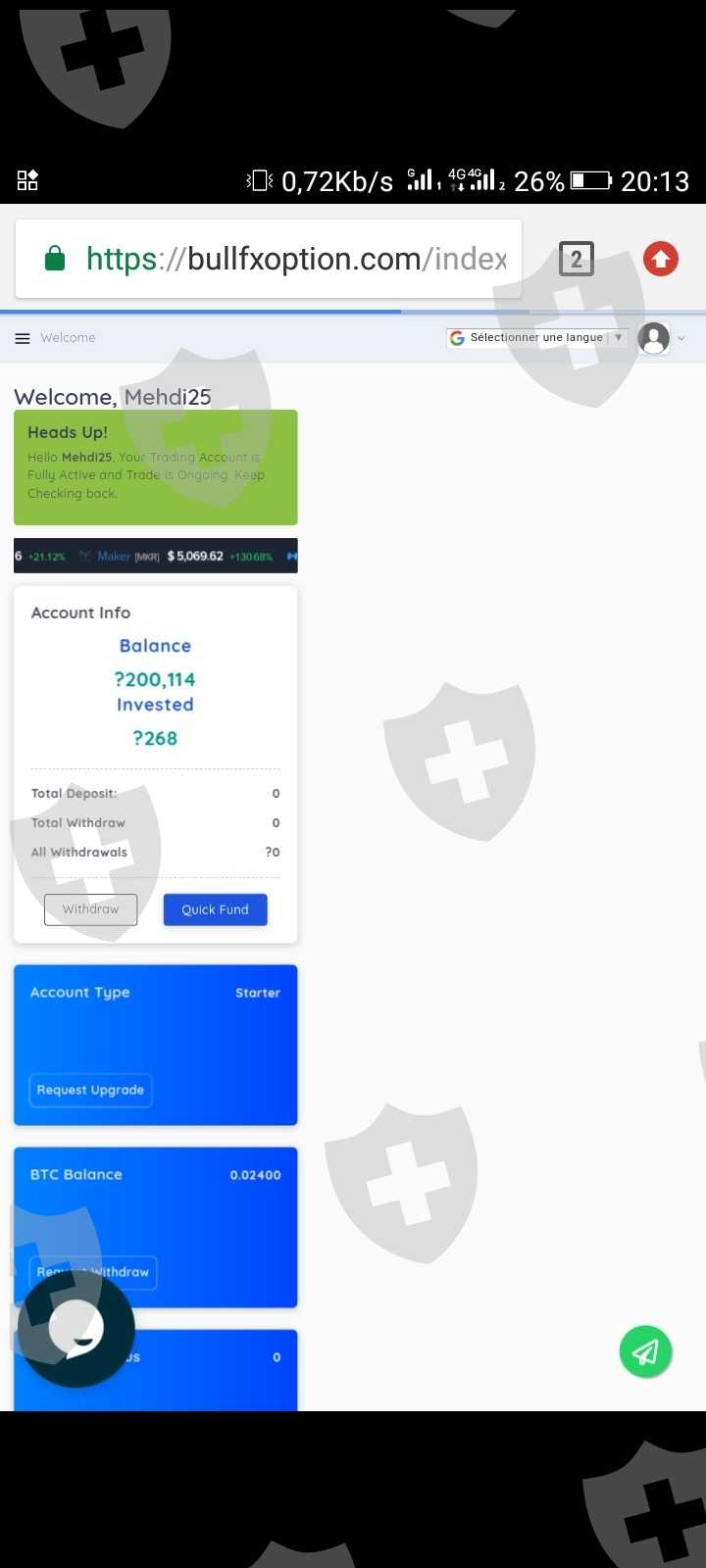
Task: Tap the green secure padlock icon
Action: tap(55, 259)
